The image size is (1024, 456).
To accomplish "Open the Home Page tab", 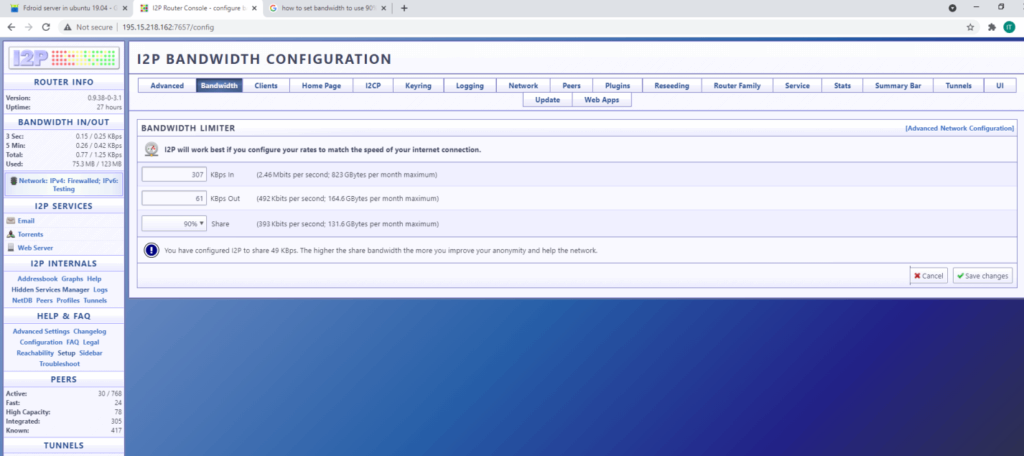I will [321, 86].
